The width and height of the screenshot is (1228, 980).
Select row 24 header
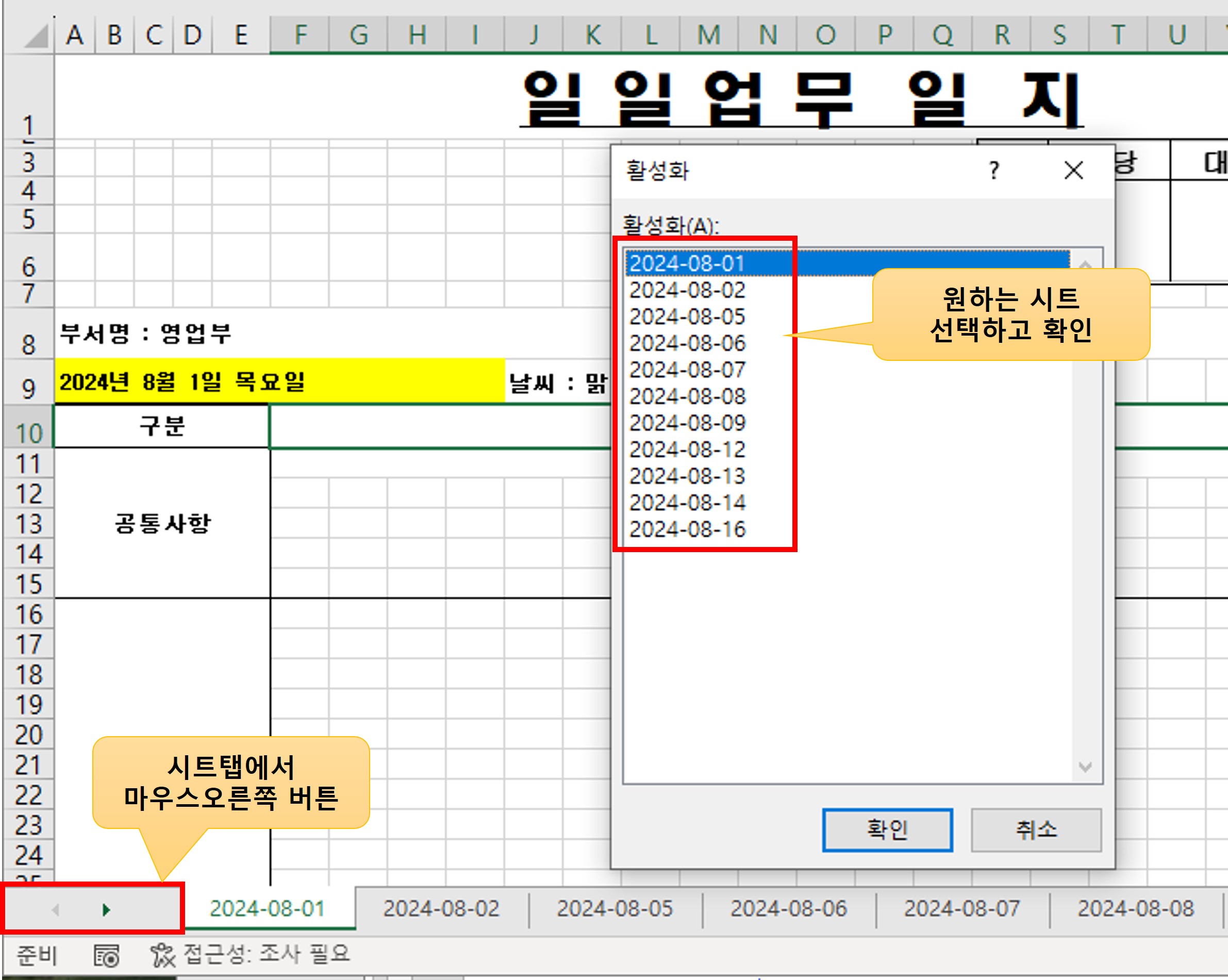click(x=28, y=855)
